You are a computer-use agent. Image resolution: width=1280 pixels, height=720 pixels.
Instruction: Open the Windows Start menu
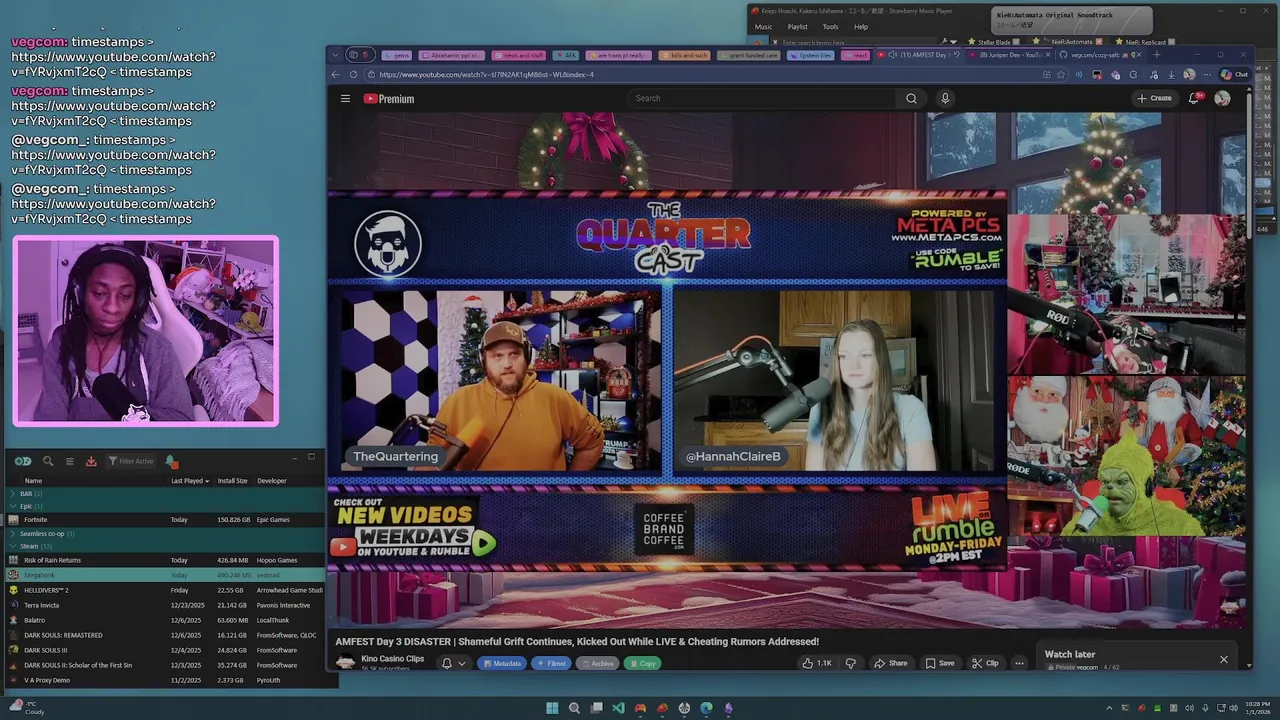pos(552,708)
